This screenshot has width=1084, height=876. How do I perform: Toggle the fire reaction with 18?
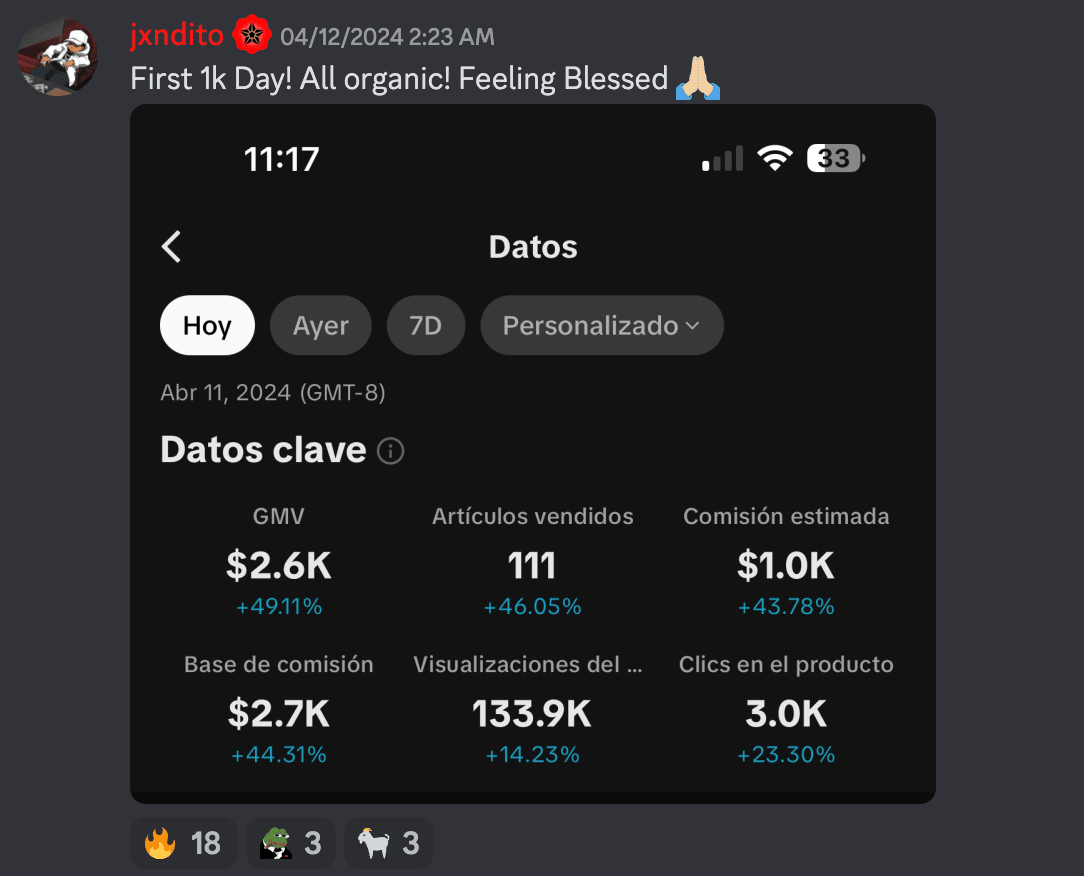coord(183,843)
